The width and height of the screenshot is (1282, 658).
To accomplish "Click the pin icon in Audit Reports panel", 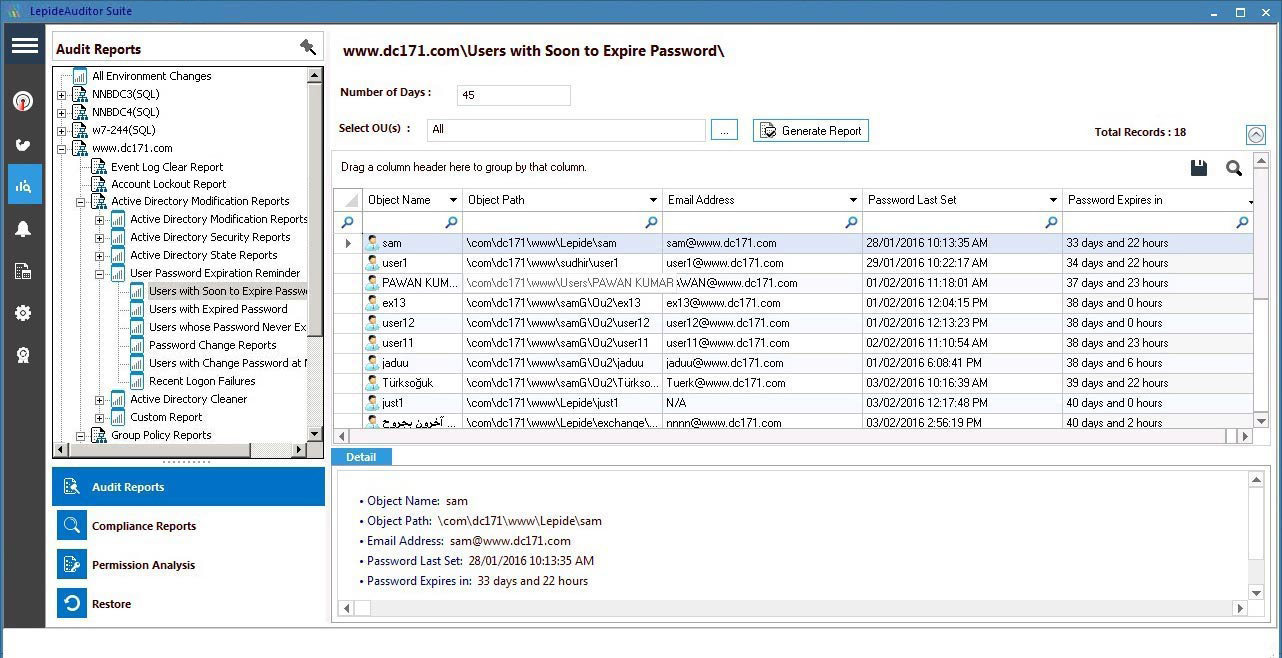I will (308, 47).
